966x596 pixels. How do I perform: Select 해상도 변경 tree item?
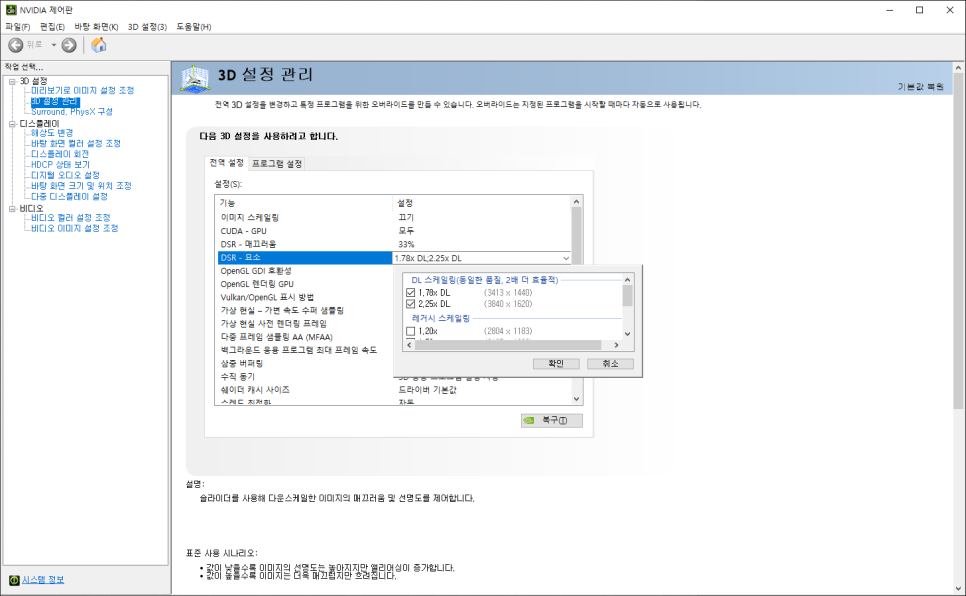point(52,133)
